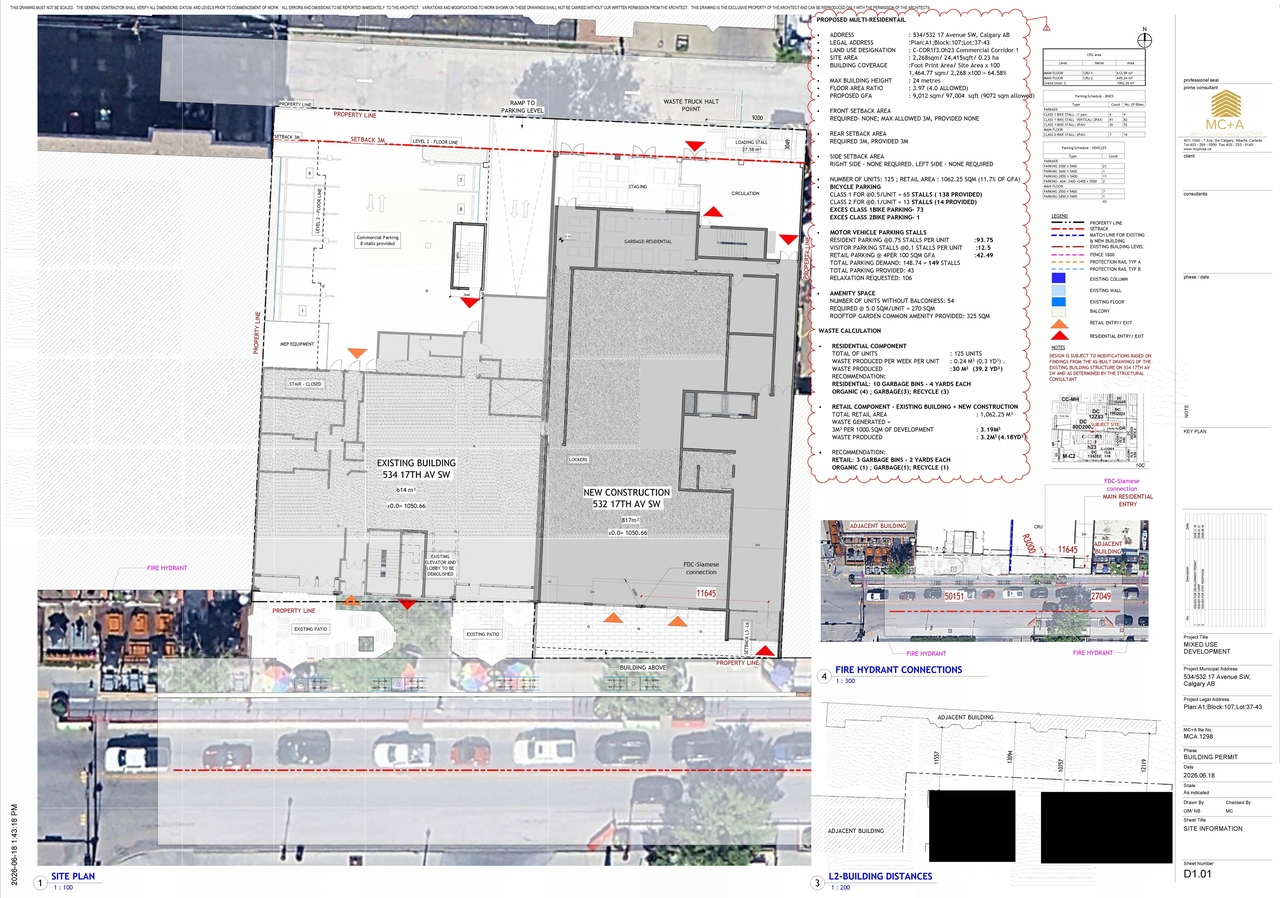
Task: Click the MAIN RESIDENTIAL ENTRY callout
Action: coord(1127,501)
